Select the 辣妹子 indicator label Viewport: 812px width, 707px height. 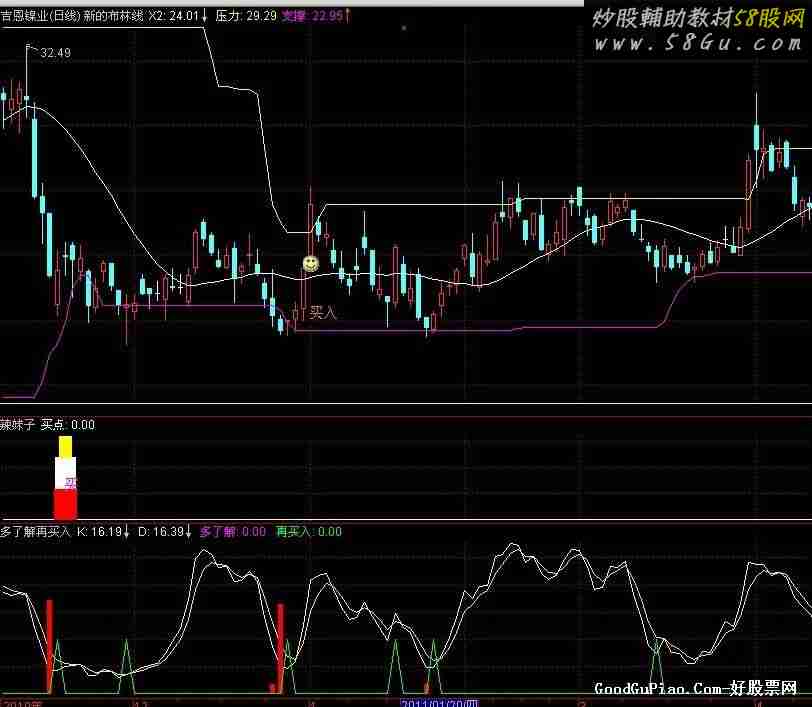pyautogui.click(x=18, y=425)
